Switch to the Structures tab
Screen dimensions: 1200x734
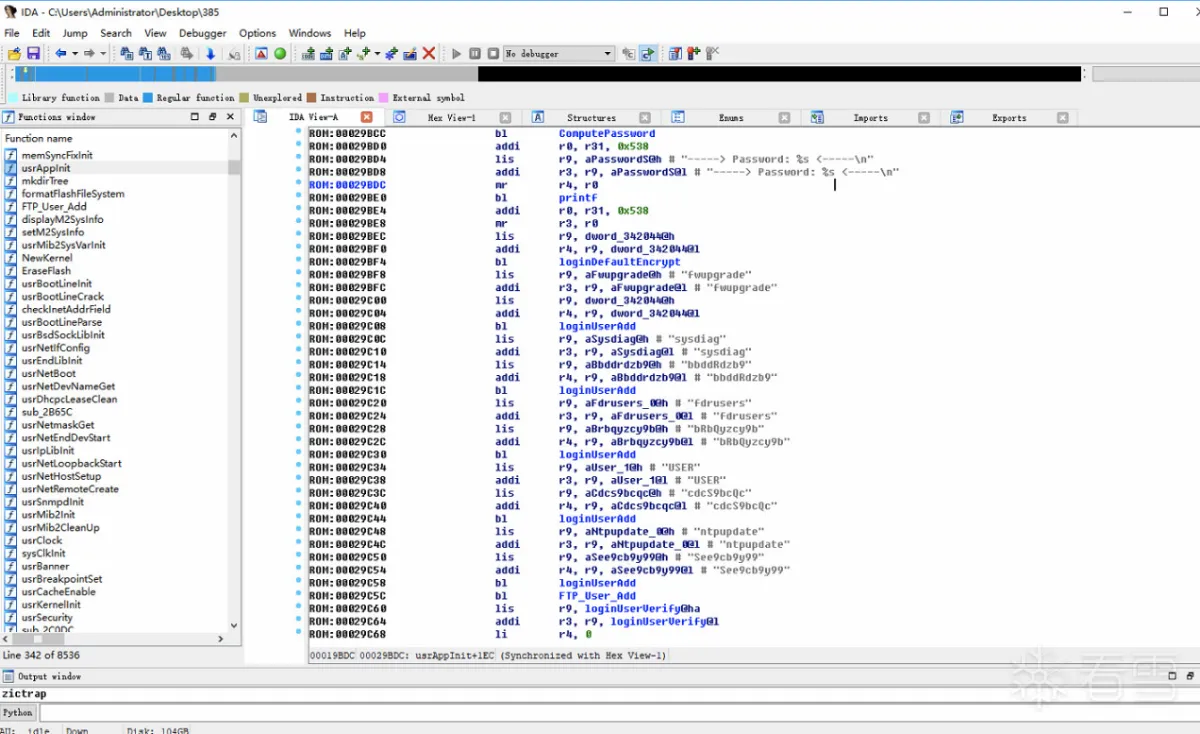pos(591,118)
